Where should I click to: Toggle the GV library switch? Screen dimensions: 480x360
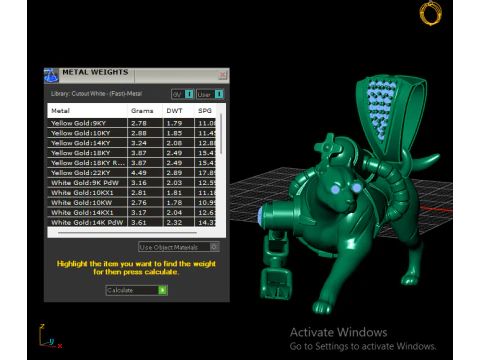(x=183, y=94)
